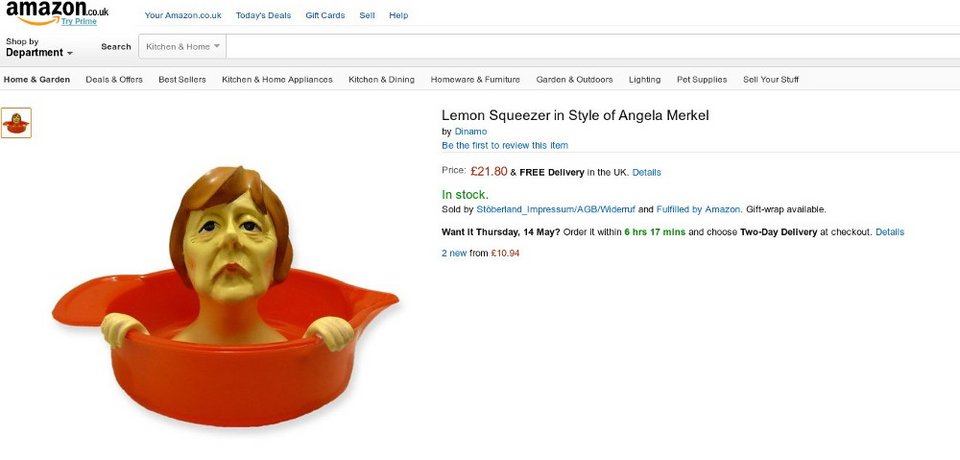The width and height of the screenshot is (960, 460).
Task: Expand the Kitchen & Home search category
Action: click(184, 46)
